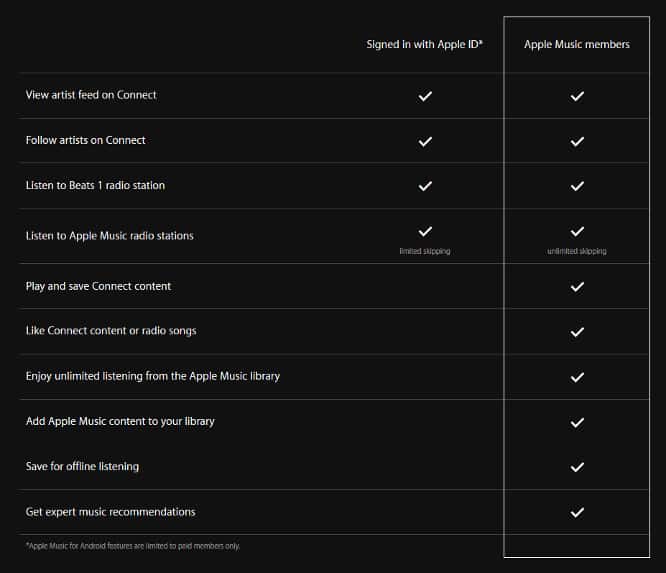
Task: Select the 'Apple Music members' column header
Action: pyautogui.click(x=577, y=45)
